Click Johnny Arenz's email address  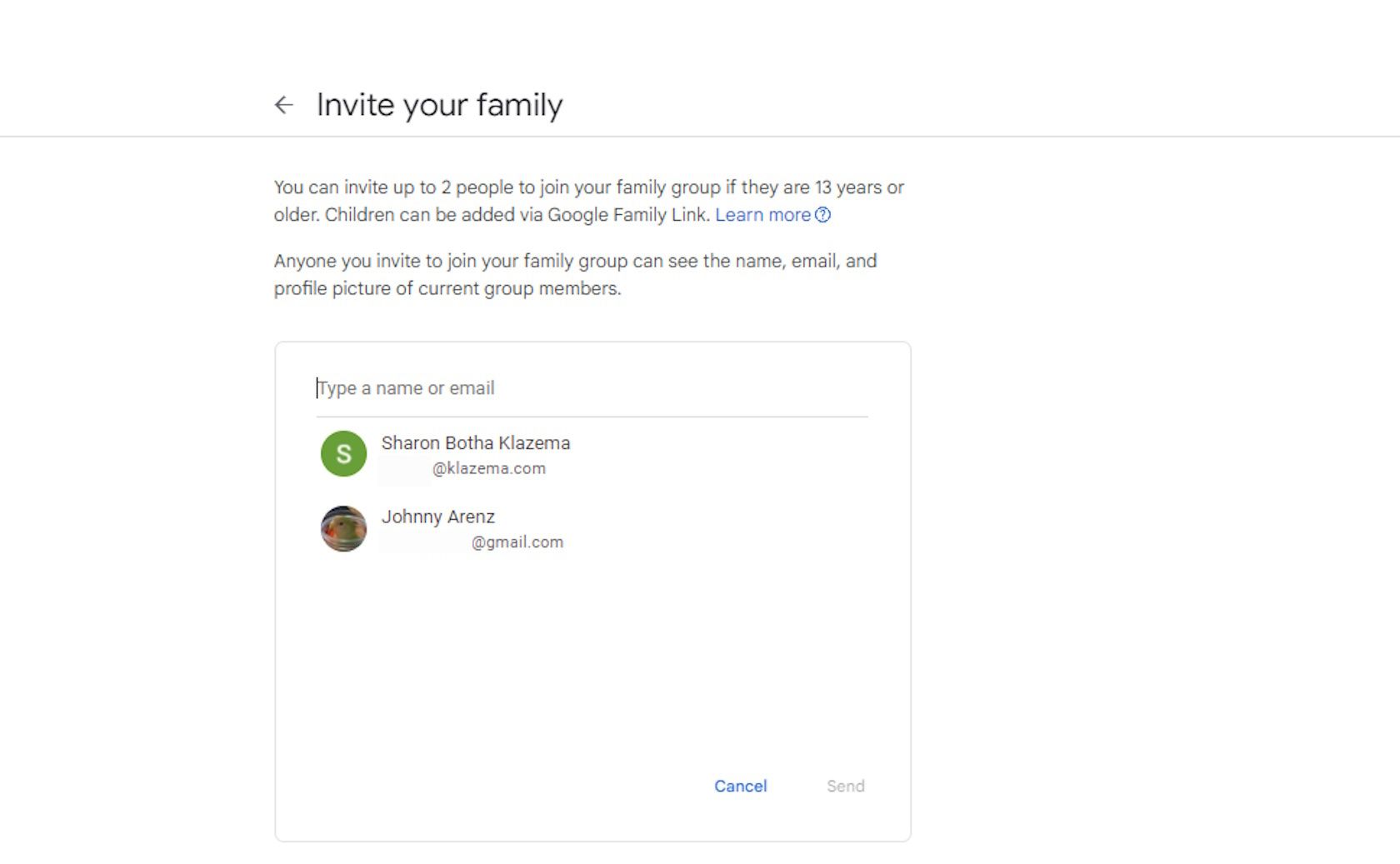[517, 542]
